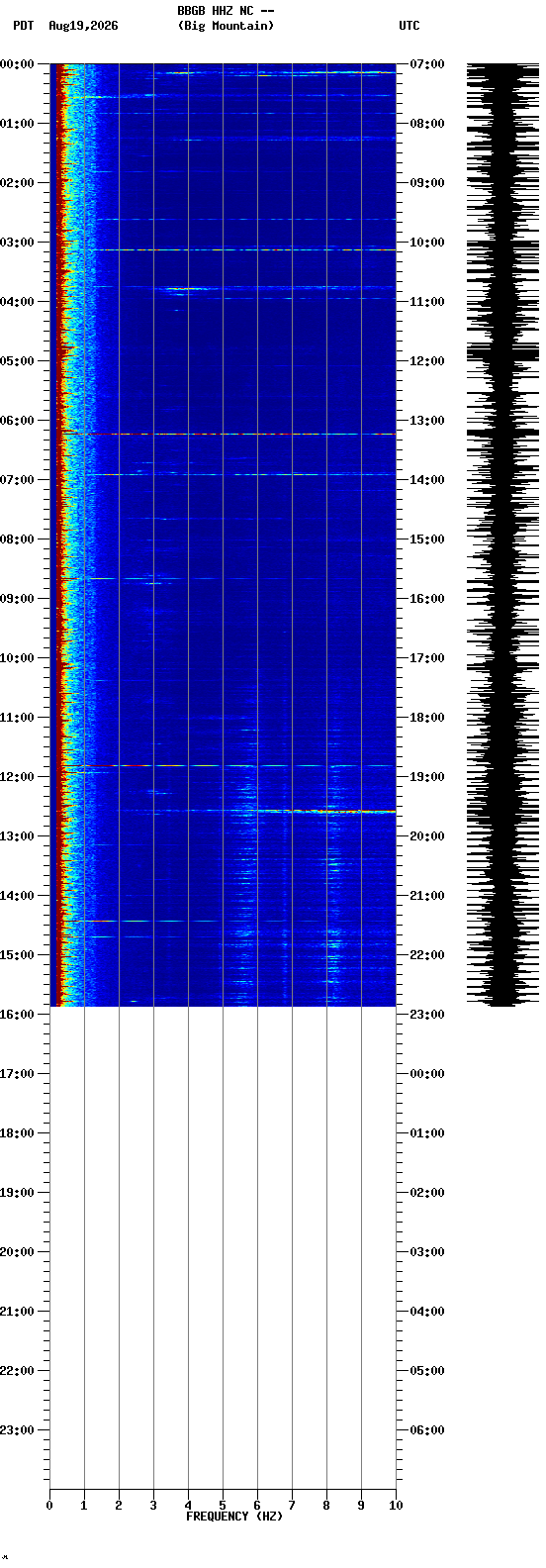This screenshot has width=546, height=1568.
Task: Select the 02:00 label on UTC axis
Action: (426, 1193)
